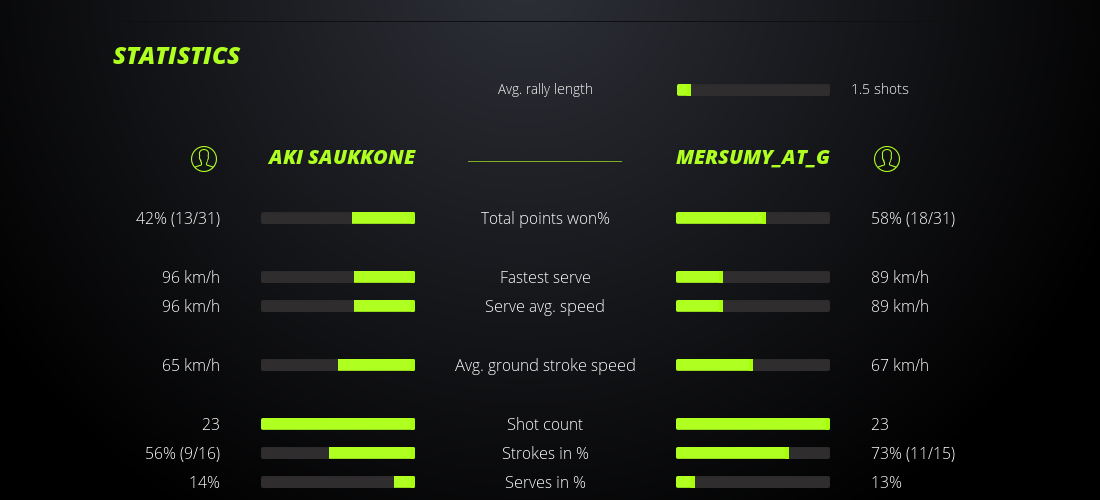The image size is (1100, 500).
Task: Click the STATISTICS heading
Action: point(177,56)
